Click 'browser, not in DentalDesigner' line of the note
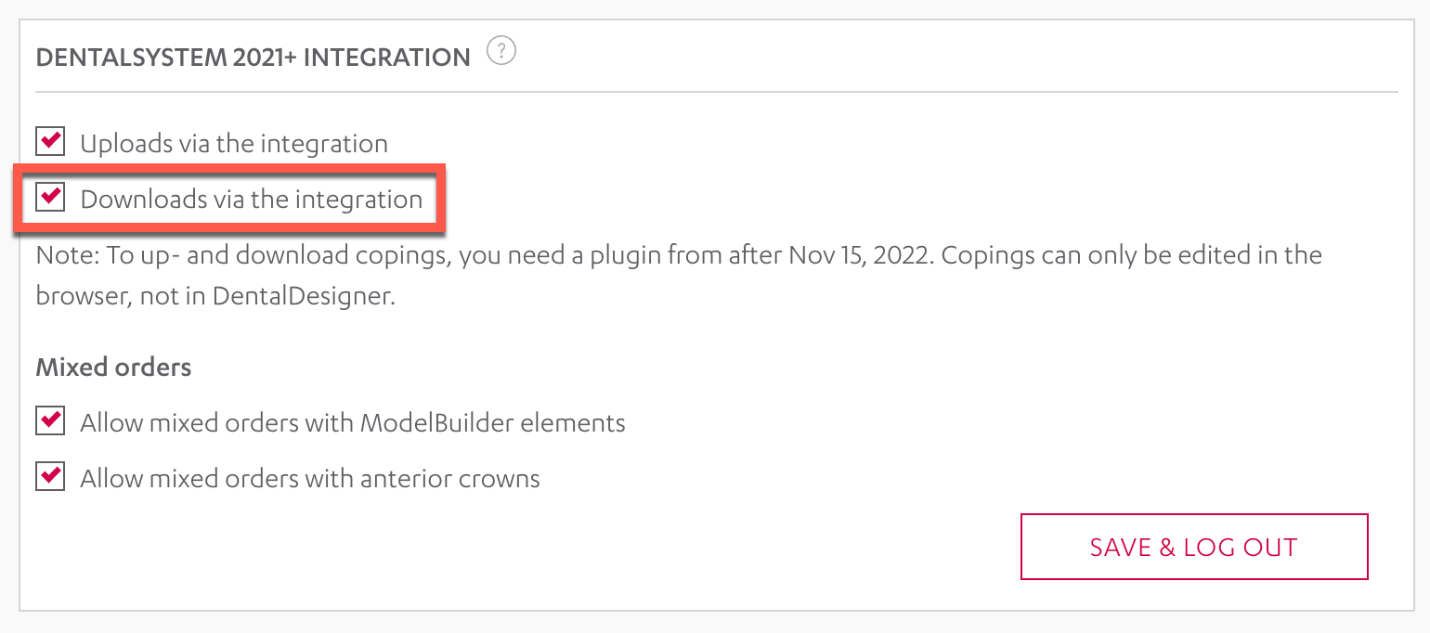 pyautogui.click(x=215, y=298)
